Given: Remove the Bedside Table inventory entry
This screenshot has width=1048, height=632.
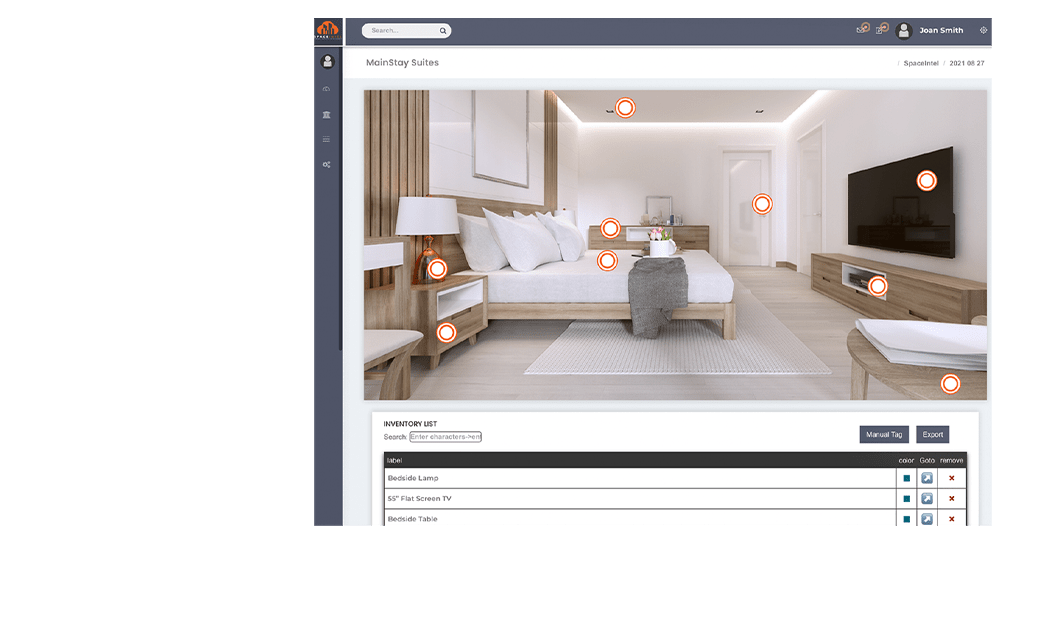Looking at the screenshot, I should point(951,519).
